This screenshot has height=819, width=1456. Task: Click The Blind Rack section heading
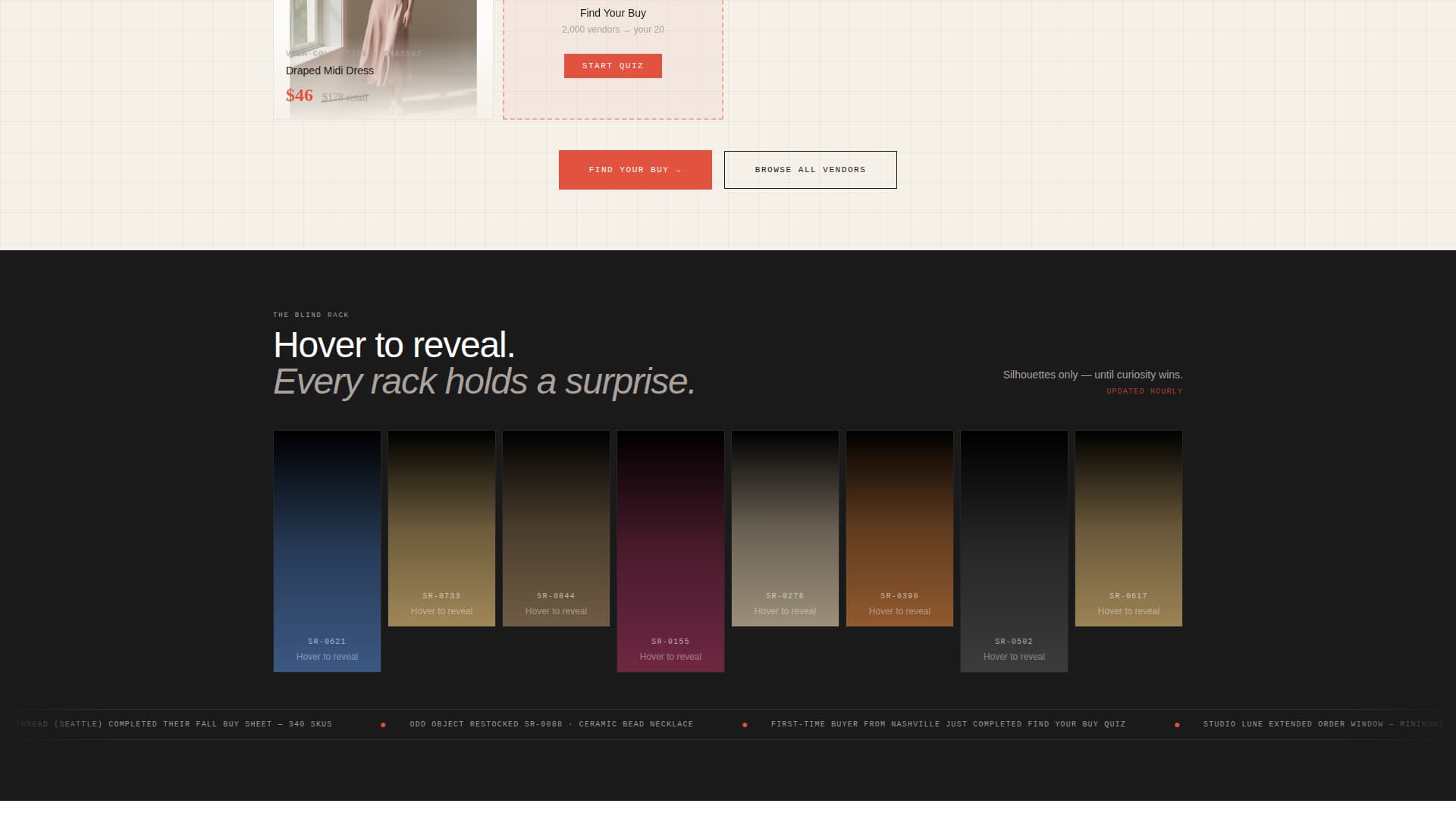(x=311, y=314)
